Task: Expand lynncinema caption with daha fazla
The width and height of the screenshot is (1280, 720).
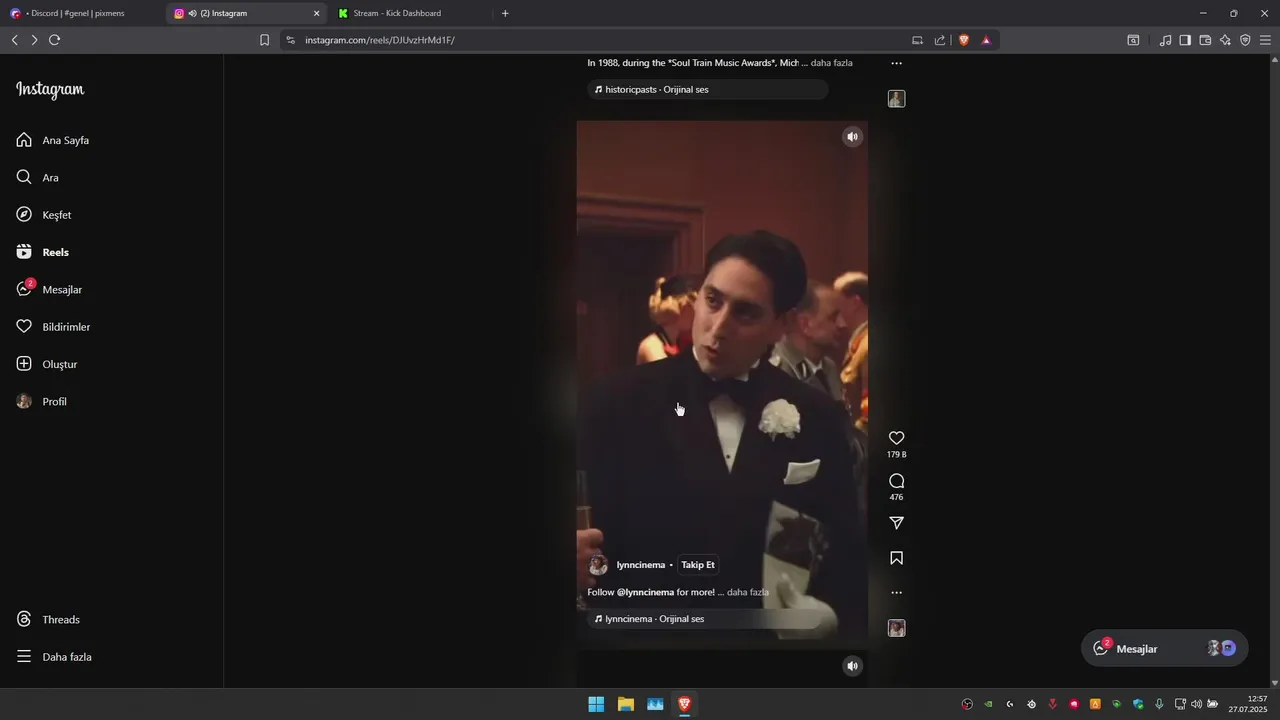Action: tap(748, 592)
